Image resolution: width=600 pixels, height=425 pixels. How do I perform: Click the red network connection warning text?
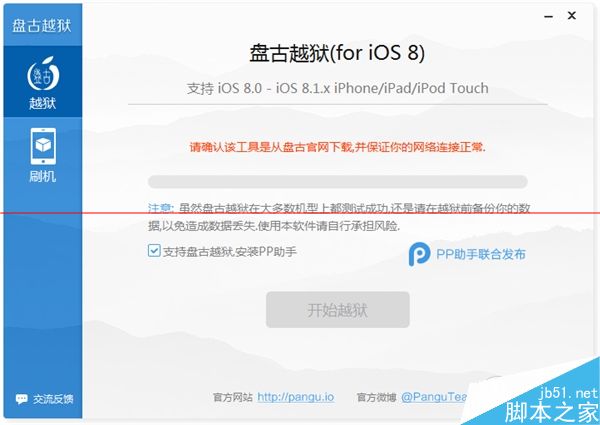click(338, 147)
